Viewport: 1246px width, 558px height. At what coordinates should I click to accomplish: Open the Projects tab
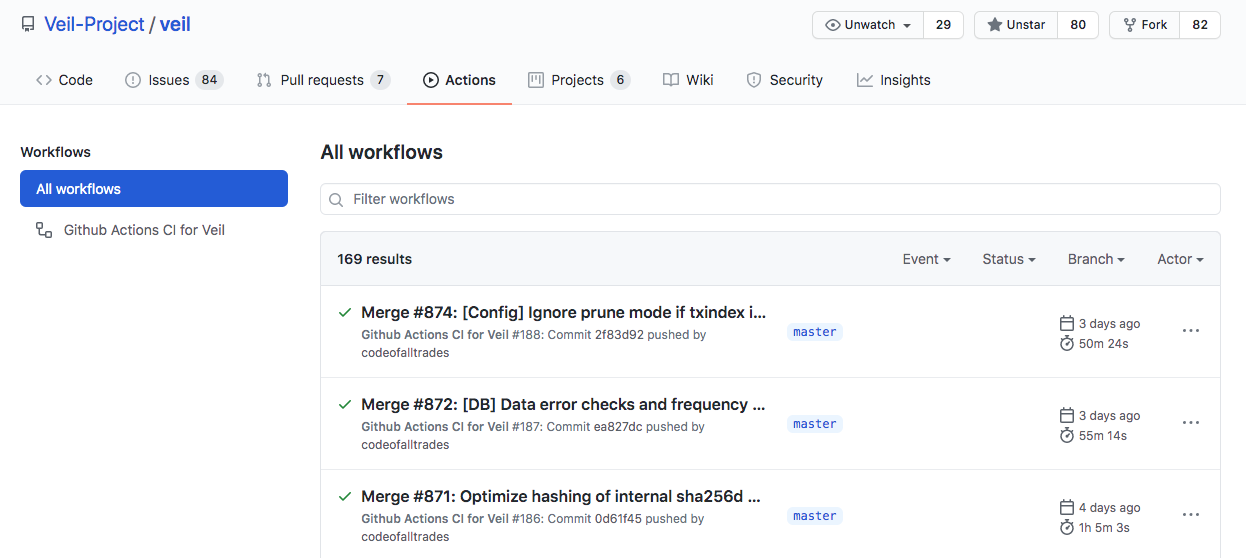579,80
